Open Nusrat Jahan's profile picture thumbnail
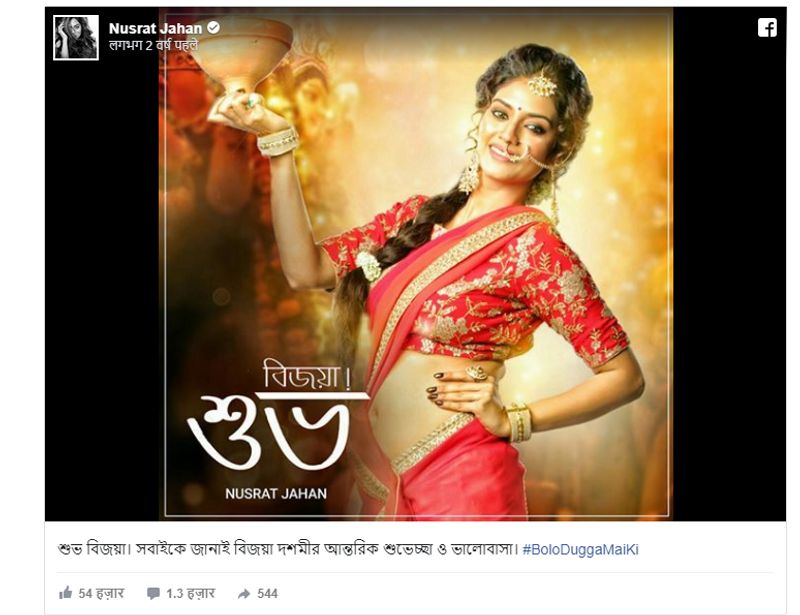The image size is (800, 615). click(x=76, y=37)
